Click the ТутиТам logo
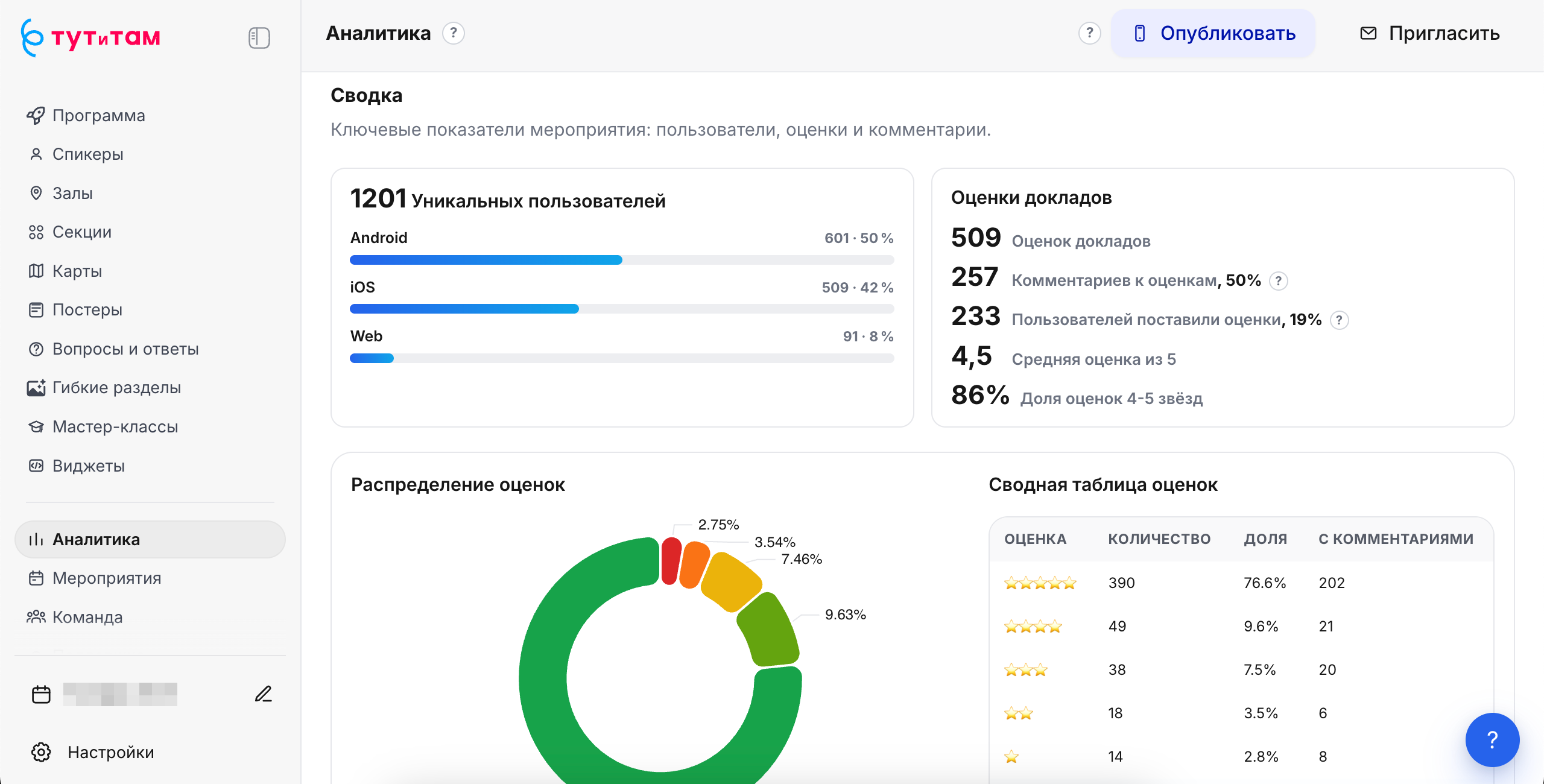Image resolution: width=1544 pixels, height=784 pixels. [x=90, y=37]
